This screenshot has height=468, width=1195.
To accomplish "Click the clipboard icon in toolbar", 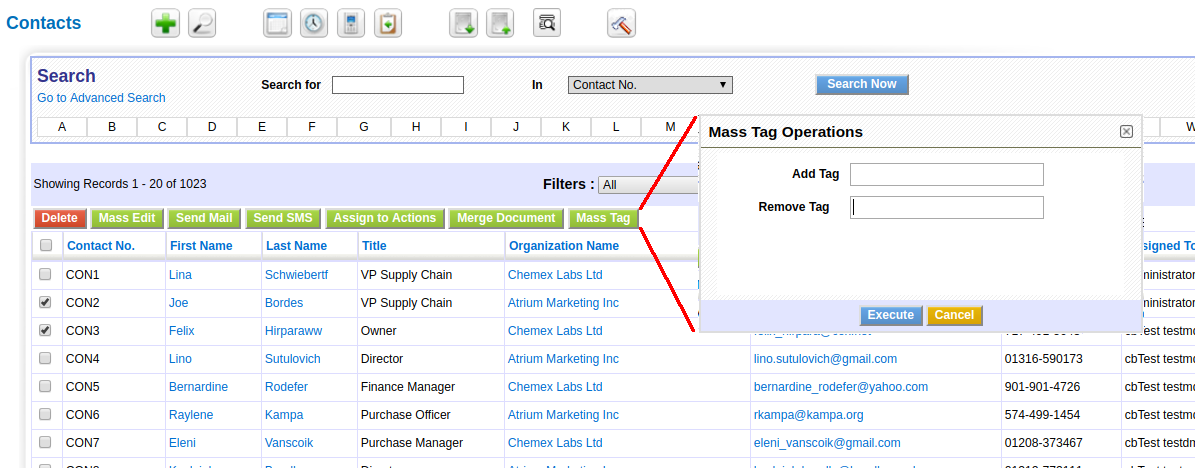I will [x=388, y=24].
